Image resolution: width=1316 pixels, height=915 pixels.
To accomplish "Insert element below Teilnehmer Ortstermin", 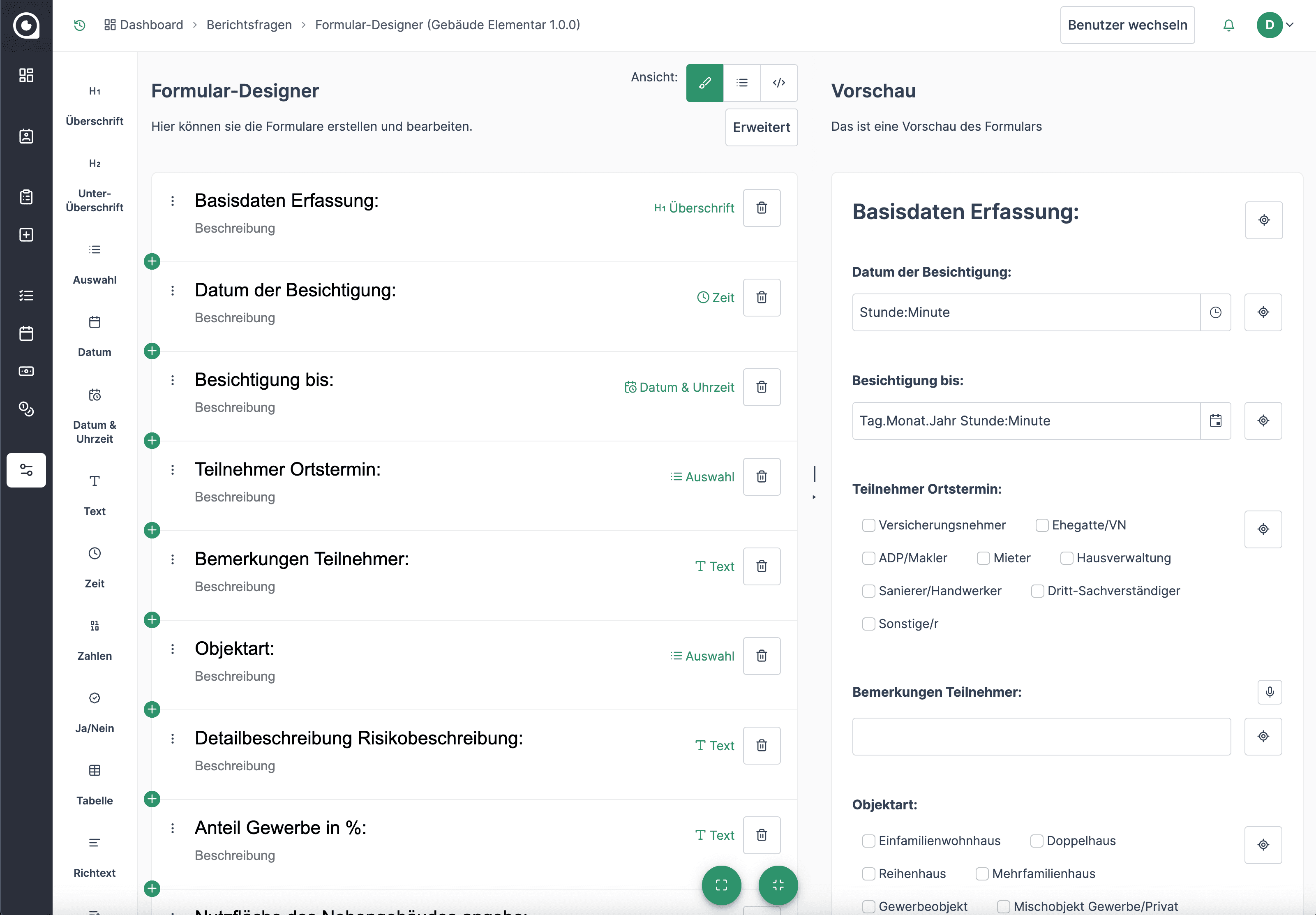I will (152, 530).
